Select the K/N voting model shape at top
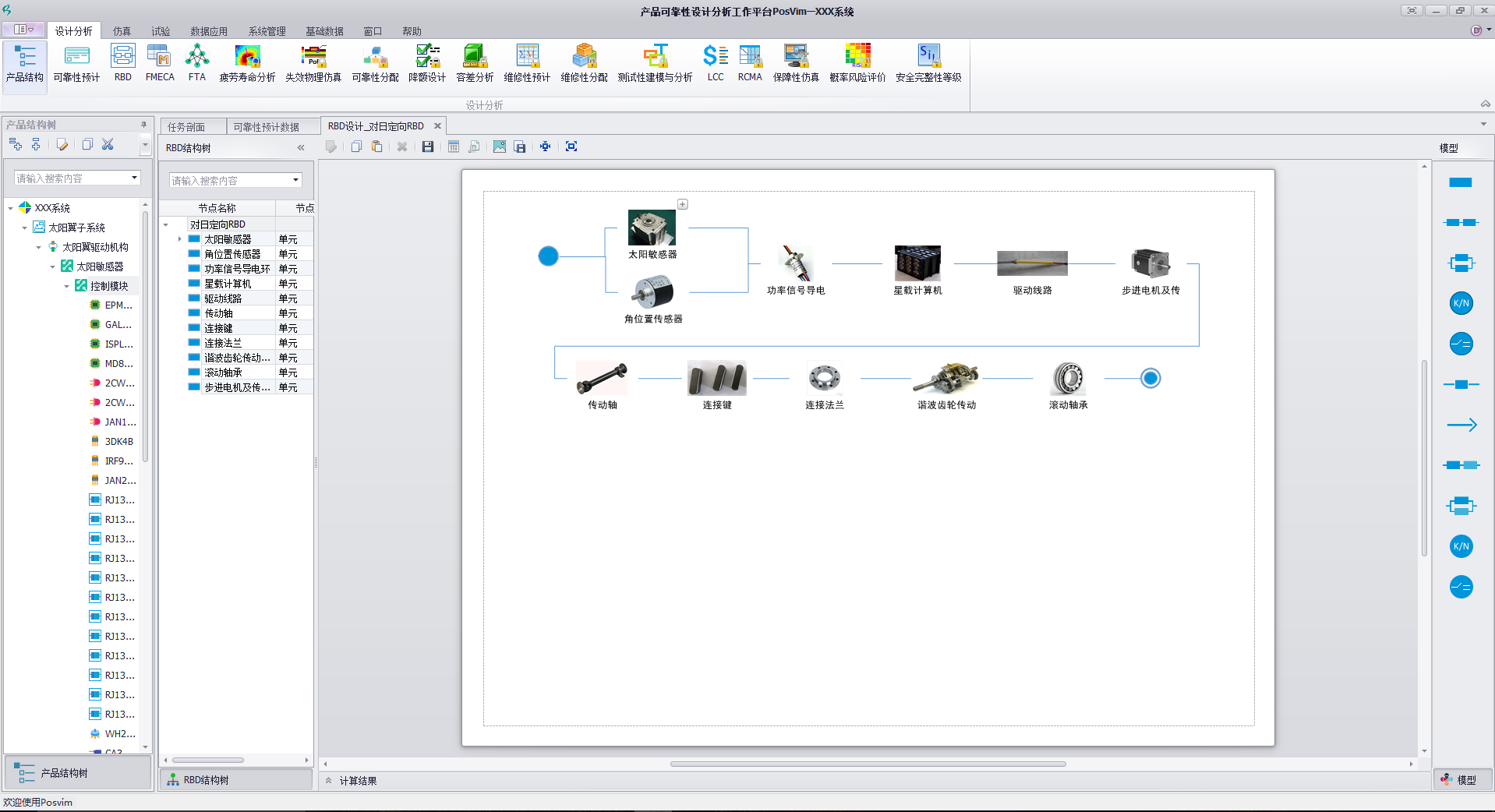The width and height of the screenshot is (1495, 812). 1461,303
